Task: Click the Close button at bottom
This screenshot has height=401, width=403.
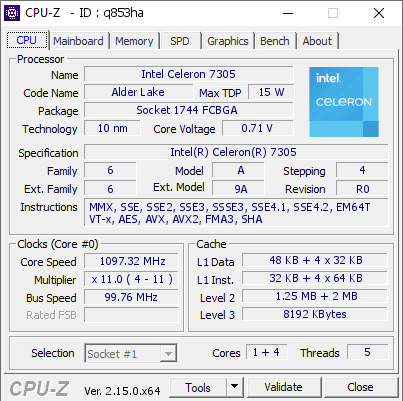Action: click(x=361, y=387)
